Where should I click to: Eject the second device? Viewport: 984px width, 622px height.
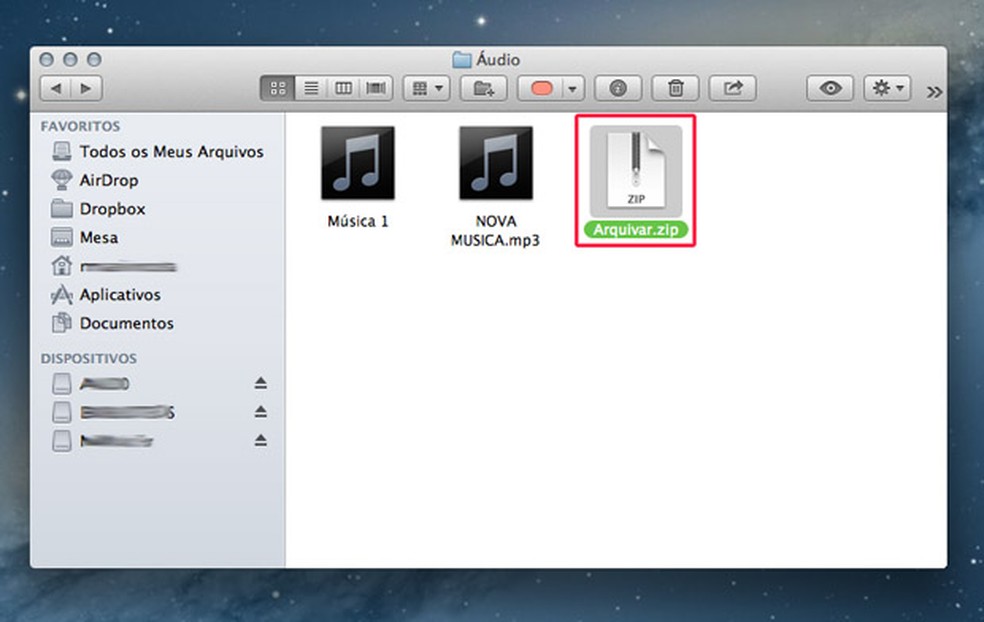pos(260,412)
